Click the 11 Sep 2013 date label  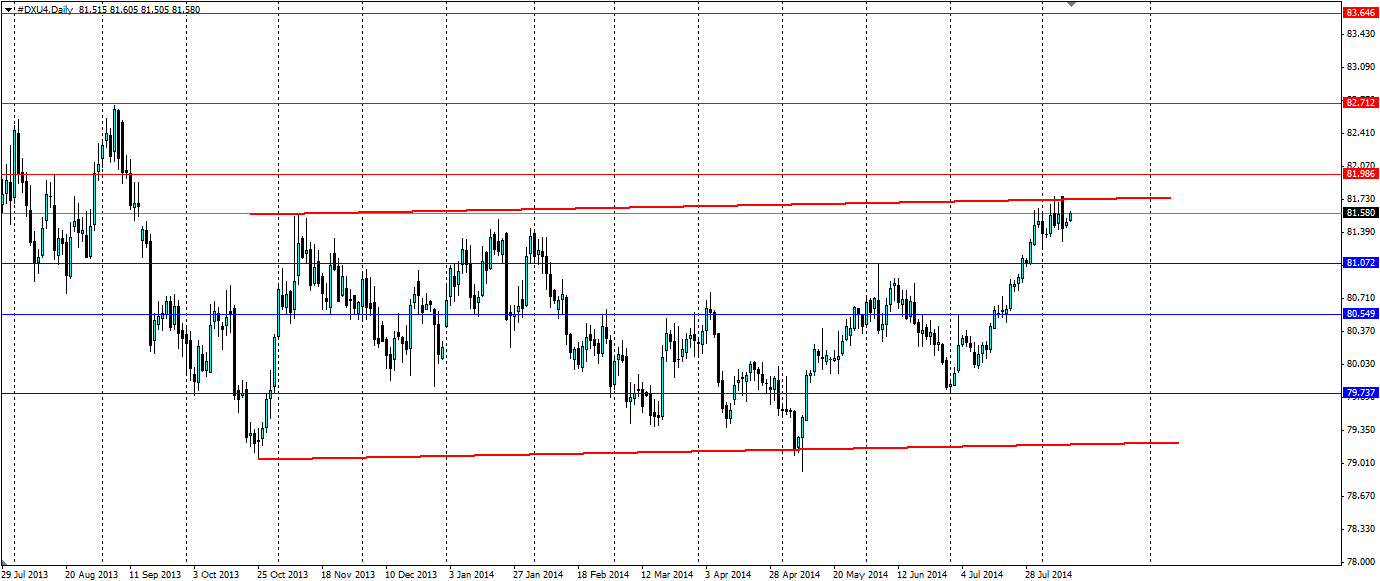coord(156,575)
